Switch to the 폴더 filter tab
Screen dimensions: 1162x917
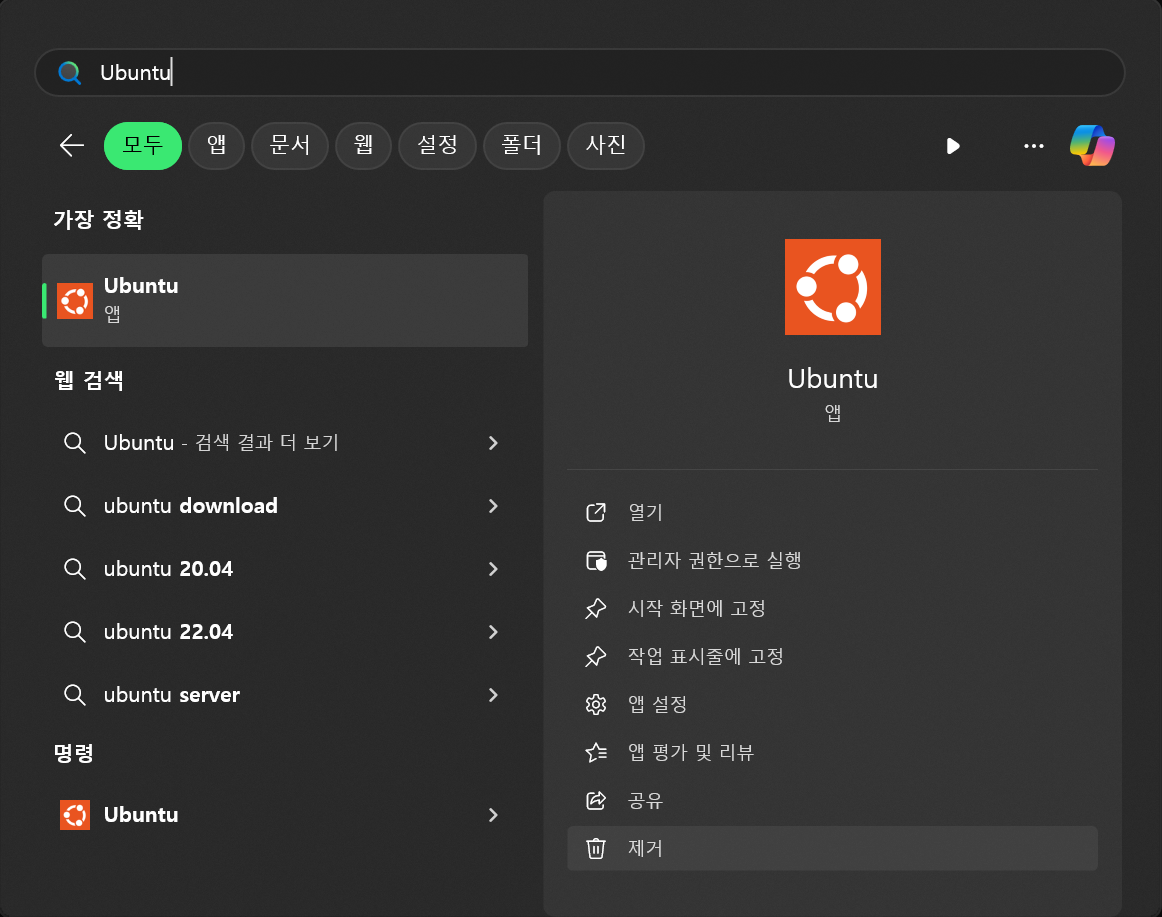tap(522, 145)
